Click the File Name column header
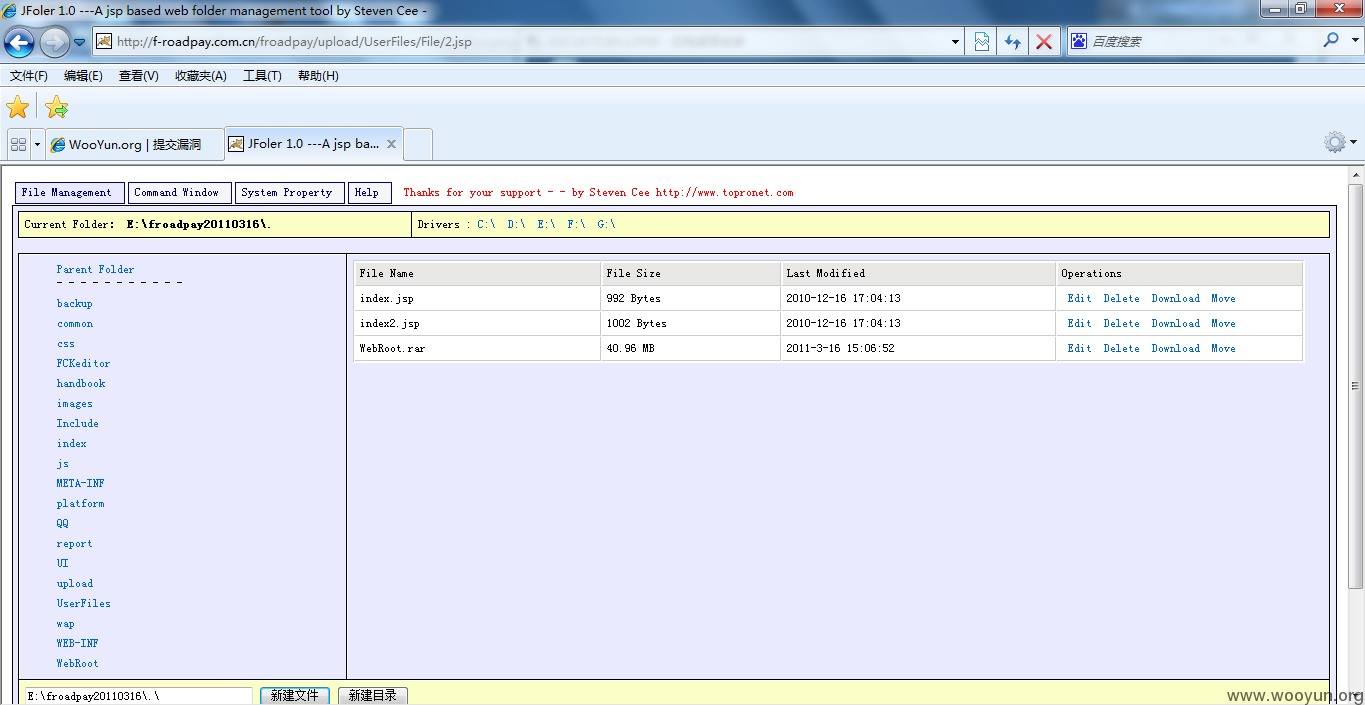1365x705 pixels. pos(477,273)
